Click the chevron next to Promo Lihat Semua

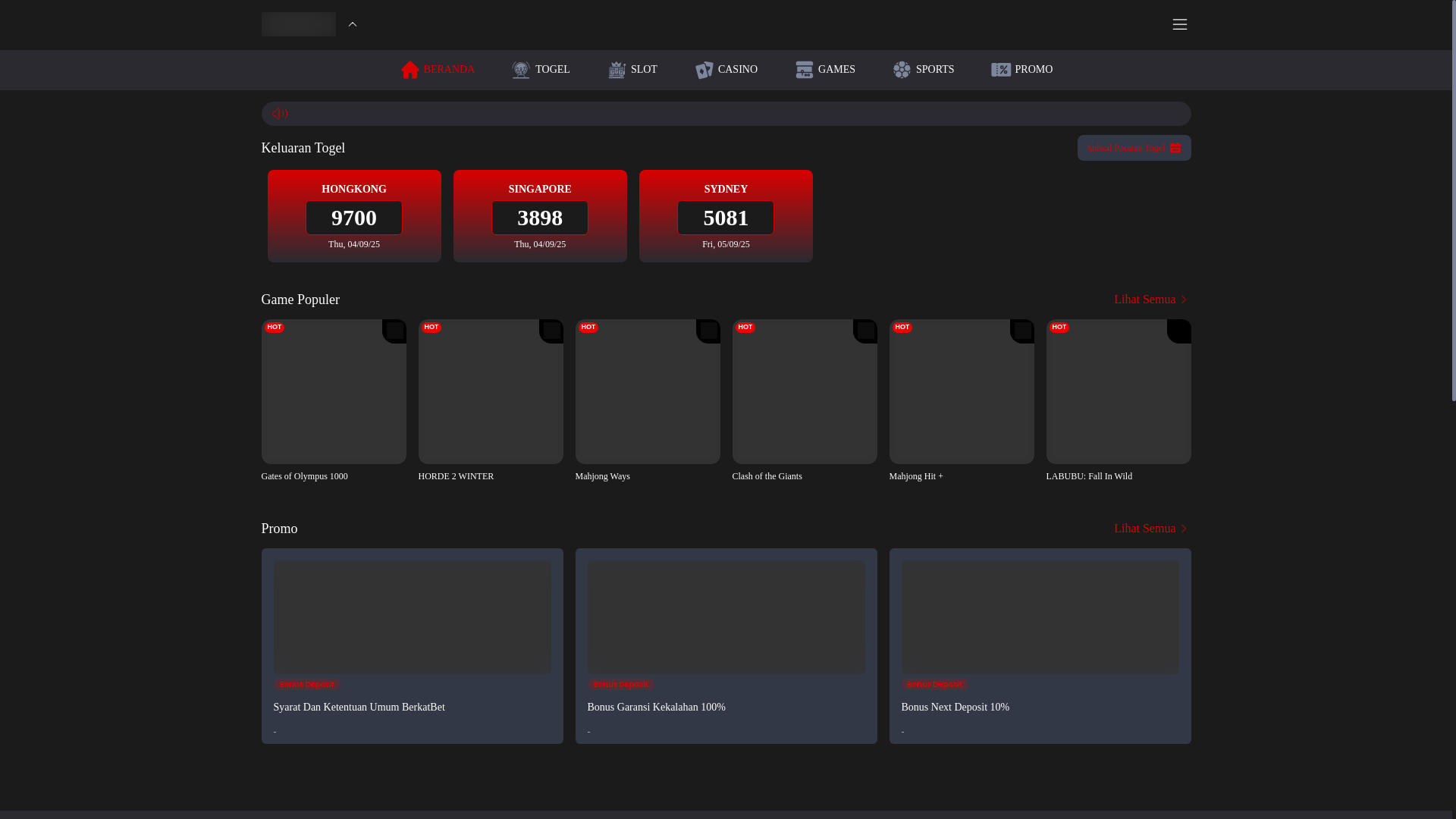point(1183,529)
